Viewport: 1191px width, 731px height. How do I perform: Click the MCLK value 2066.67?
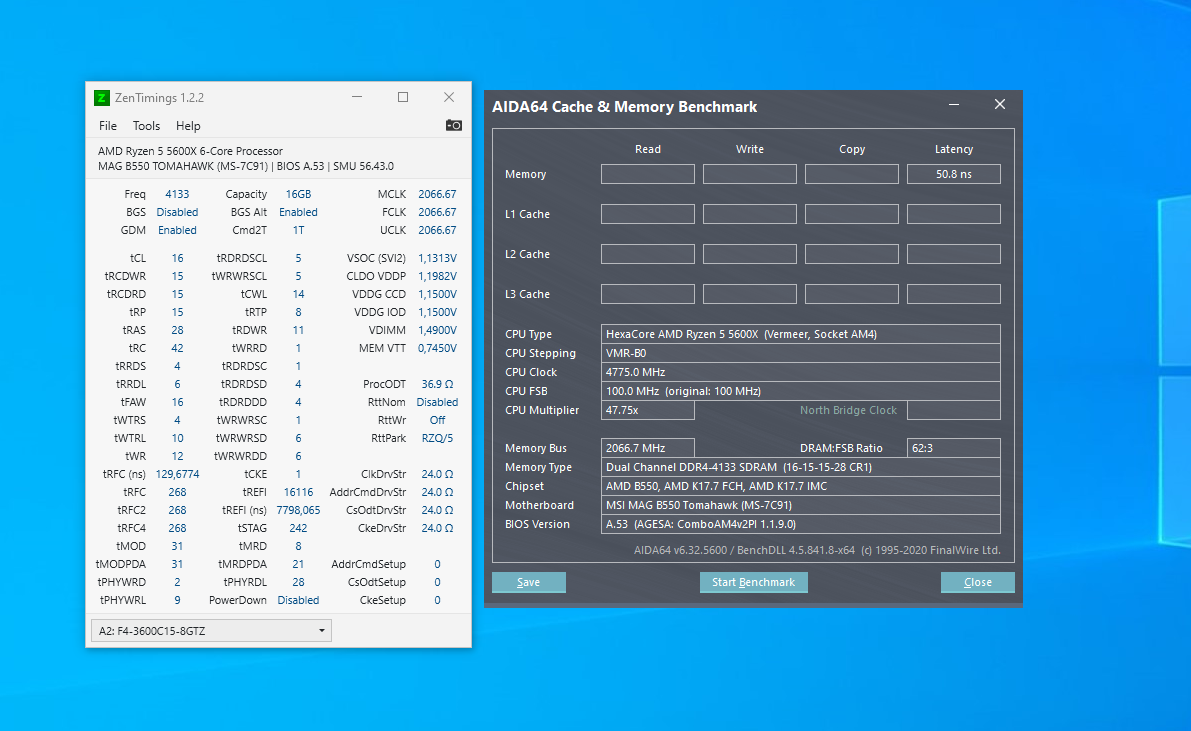[x=438, y=195]
